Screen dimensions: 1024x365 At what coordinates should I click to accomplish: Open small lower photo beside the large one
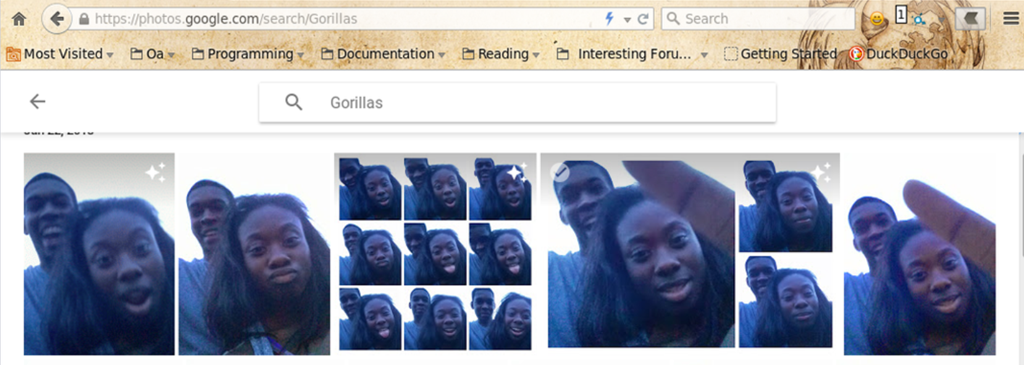coord(786,302)
